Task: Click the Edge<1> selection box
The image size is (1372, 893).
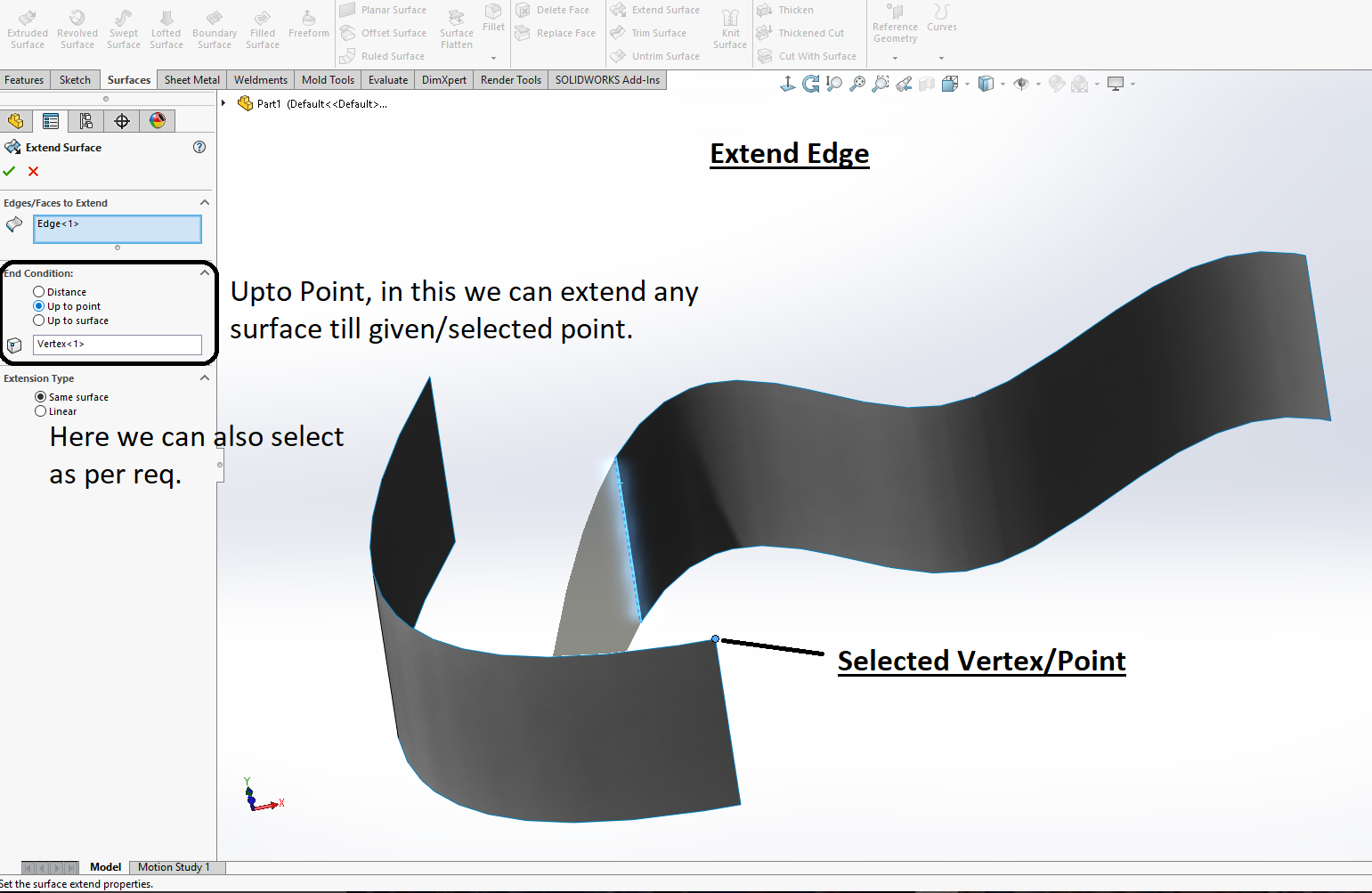Action: 118,229
